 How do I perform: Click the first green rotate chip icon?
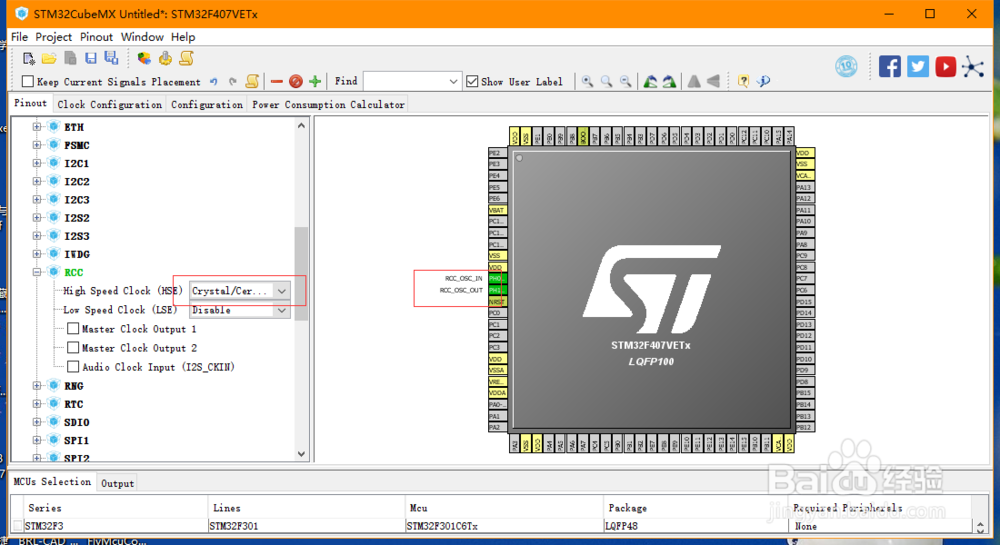(650, 82)
